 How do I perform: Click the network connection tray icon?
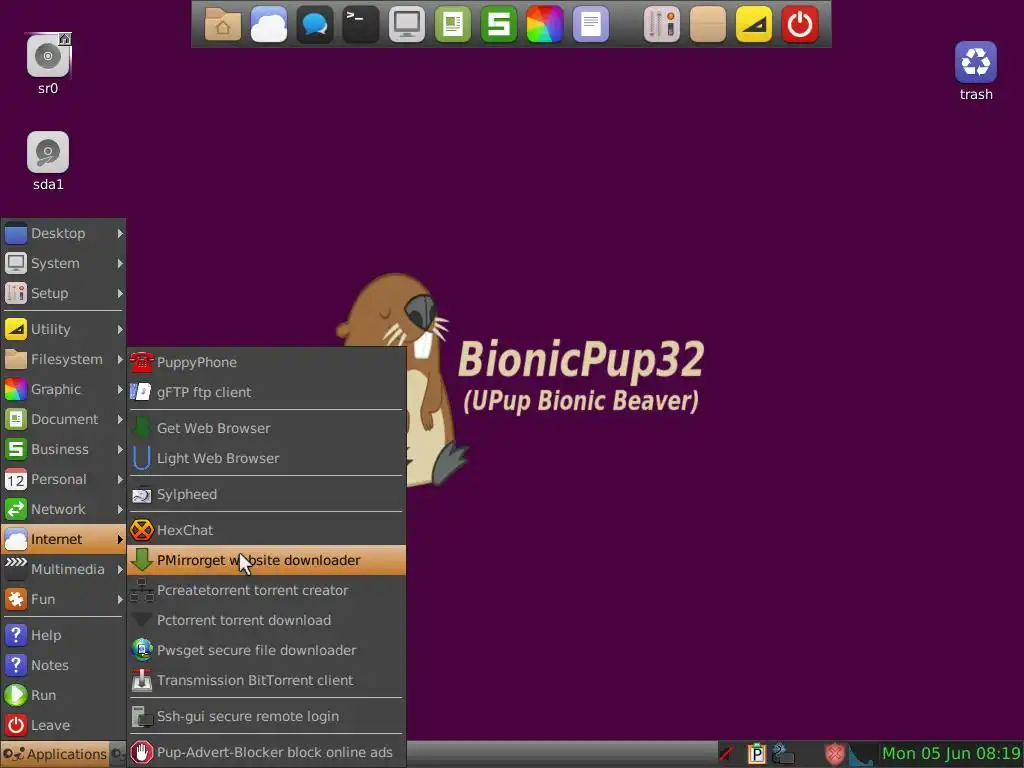click(783, 754)
